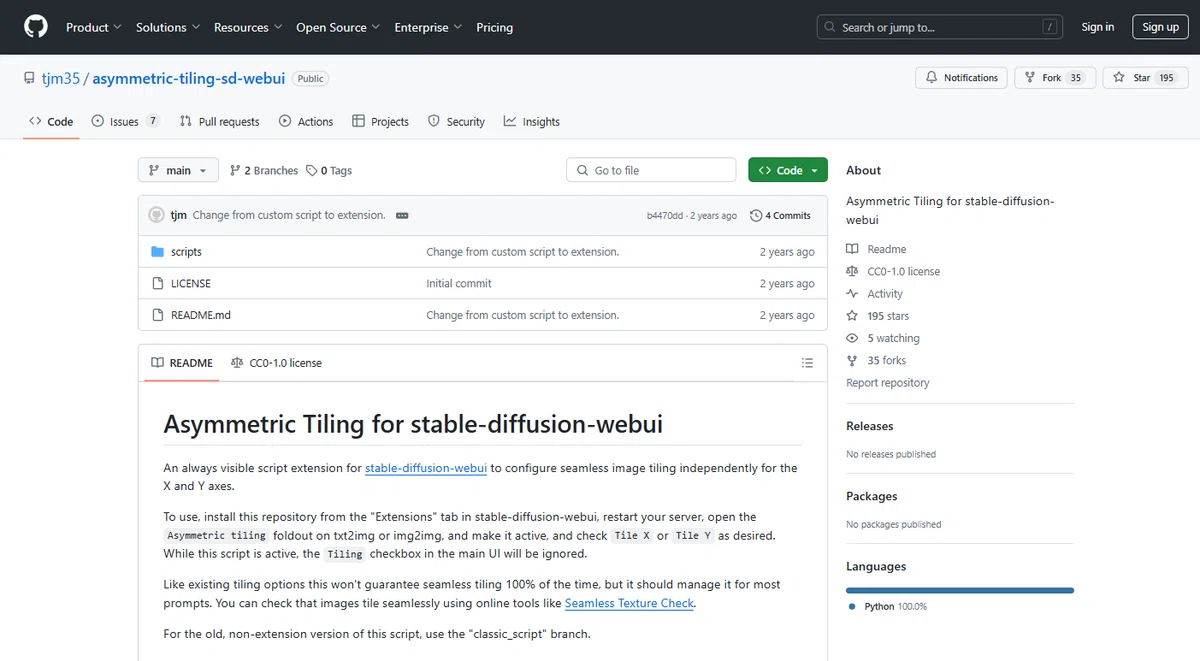Image resolution: width=1200 pixels, height=661 pixels.
Task: Switch to the Projects tab
Action: (380, 122)
